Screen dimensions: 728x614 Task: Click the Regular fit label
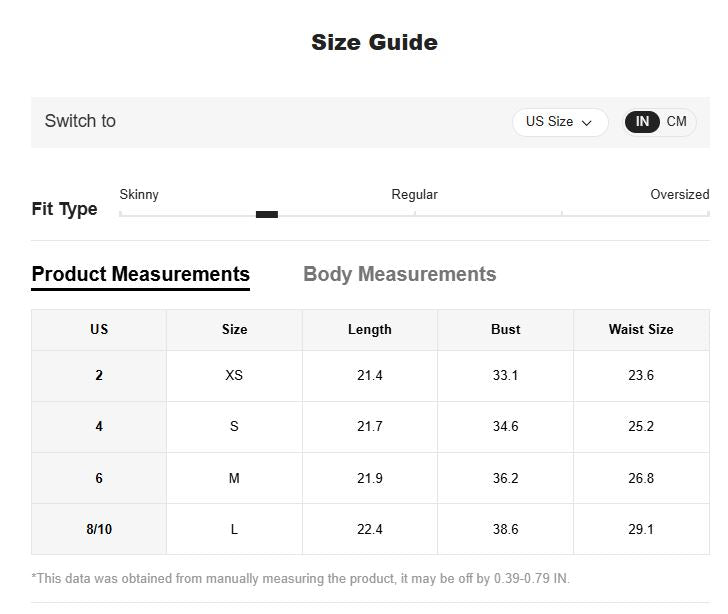(x=414, y=194)
